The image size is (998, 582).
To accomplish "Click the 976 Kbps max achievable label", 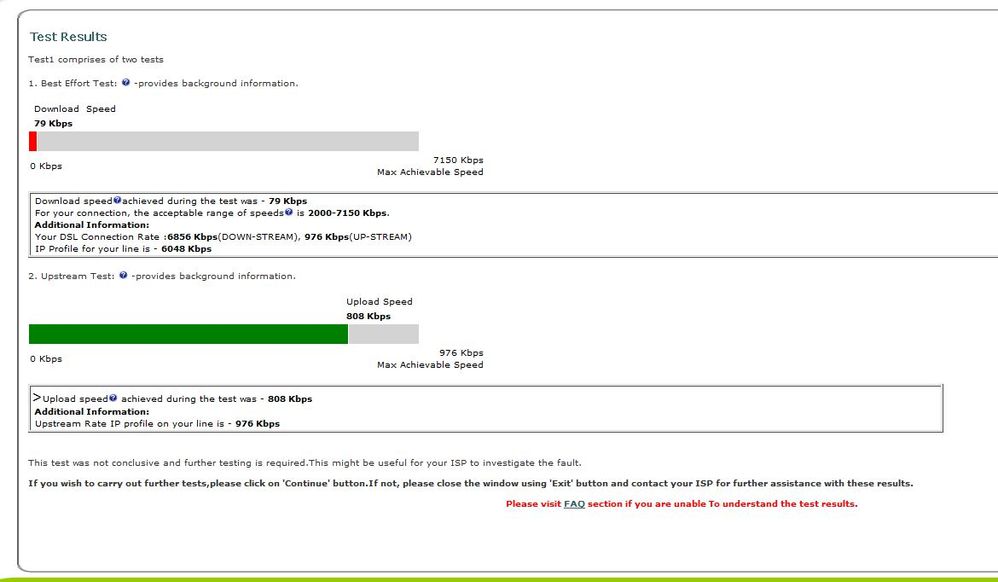I will [461, 353].
